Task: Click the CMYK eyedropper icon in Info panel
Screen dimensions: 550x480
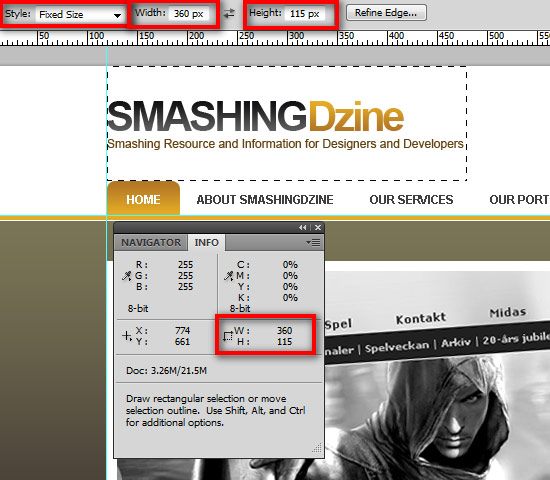Action: point(229,276)
